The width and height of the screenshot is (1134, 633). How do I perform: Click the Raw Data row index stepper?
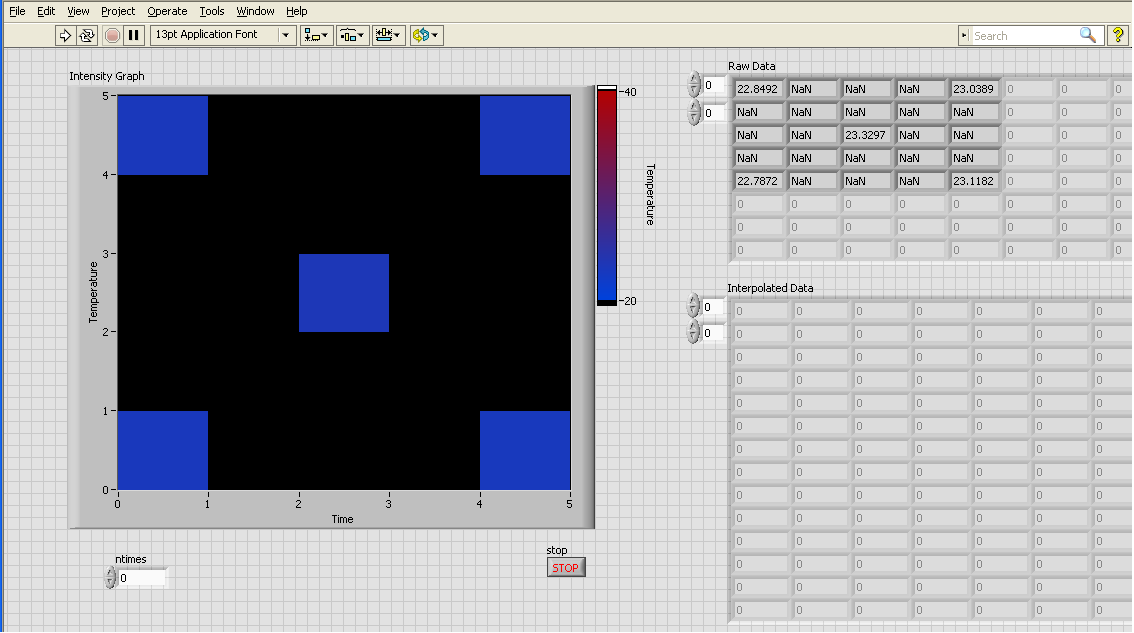point(695,86)
